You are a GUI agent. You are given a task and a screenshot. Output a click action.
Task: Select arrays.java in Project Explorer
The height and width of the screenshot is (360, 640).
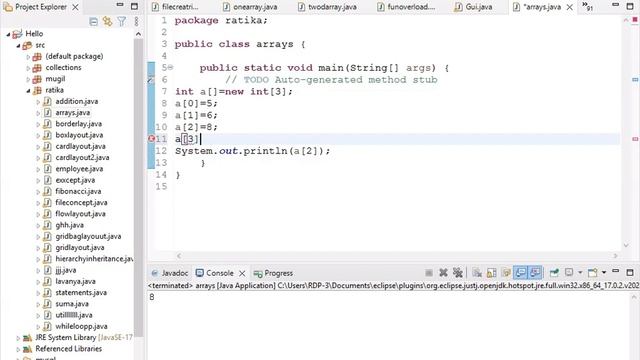tap(73, 113)
